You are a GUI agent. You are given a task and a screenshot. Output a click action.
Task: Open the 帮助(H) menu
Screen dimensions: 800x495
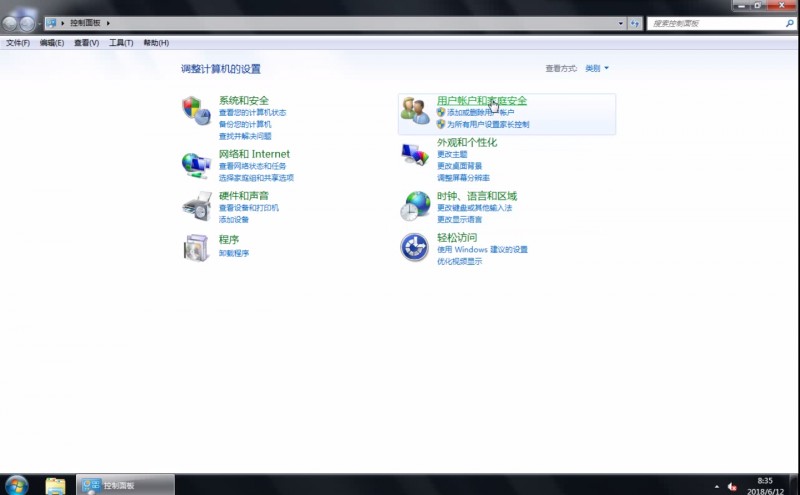tap(156, 43)
